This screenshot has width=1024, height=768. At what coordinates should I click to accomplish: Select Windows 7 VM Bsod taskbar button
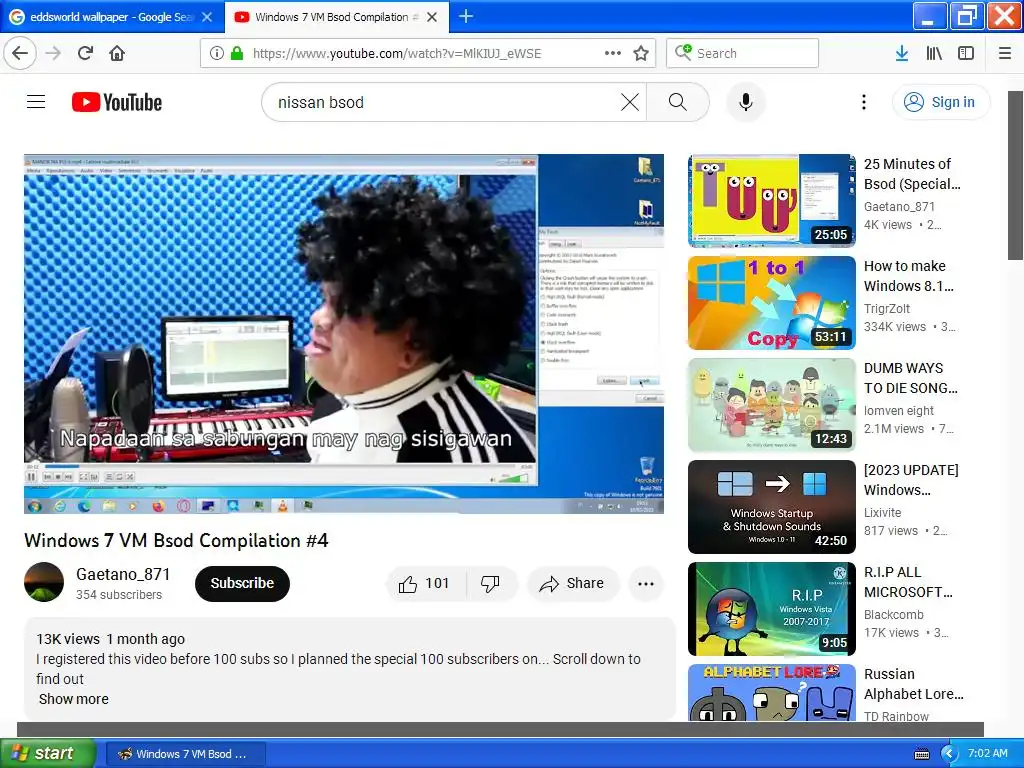pos(185,754)
